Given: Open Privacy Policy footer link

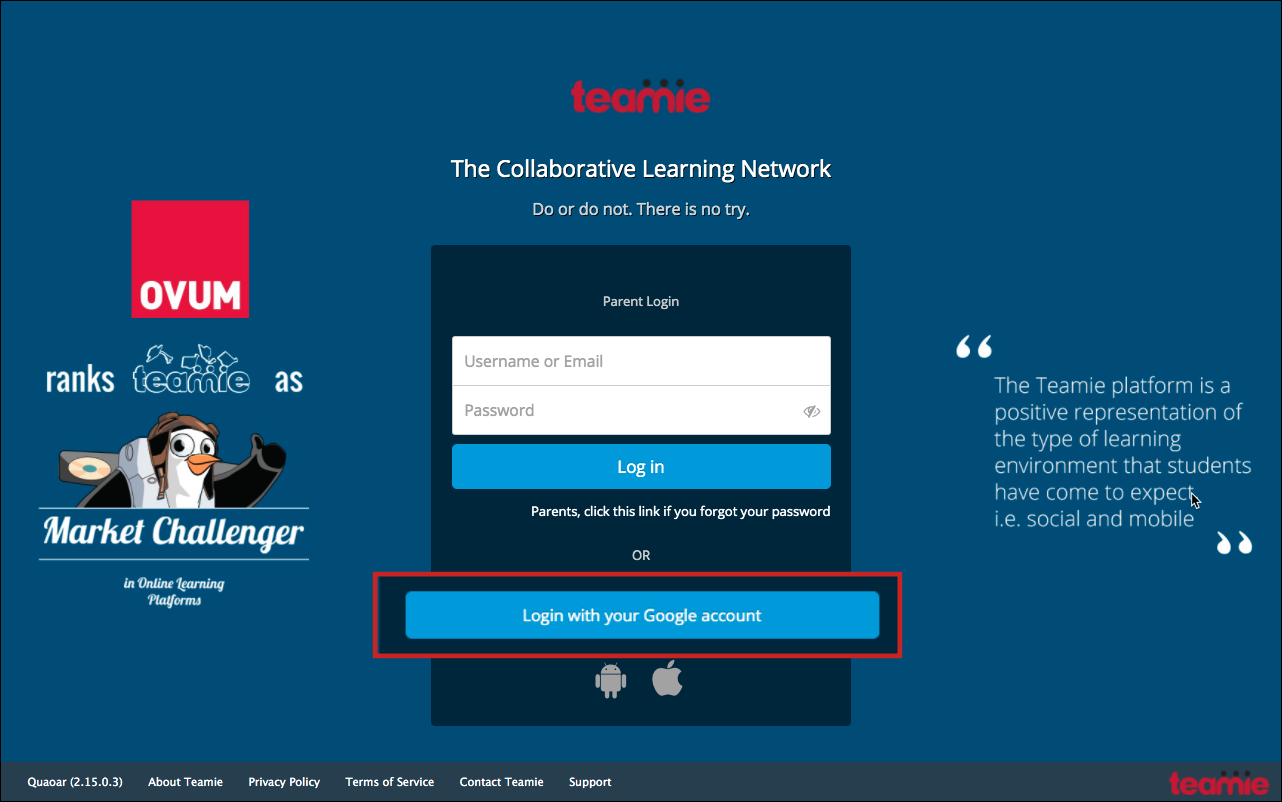Looking at the screenshot, I should pyautogui.click(x=284, y=782).
